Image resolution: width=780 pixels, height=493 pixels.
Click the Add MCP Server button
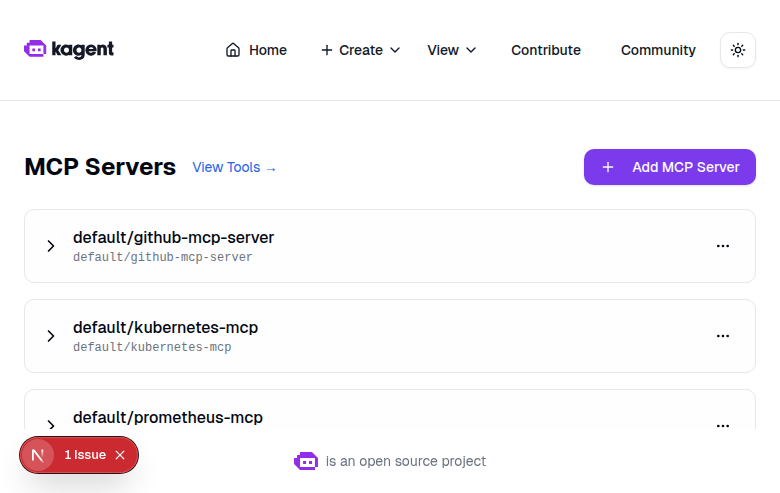(x=670, y=167)
